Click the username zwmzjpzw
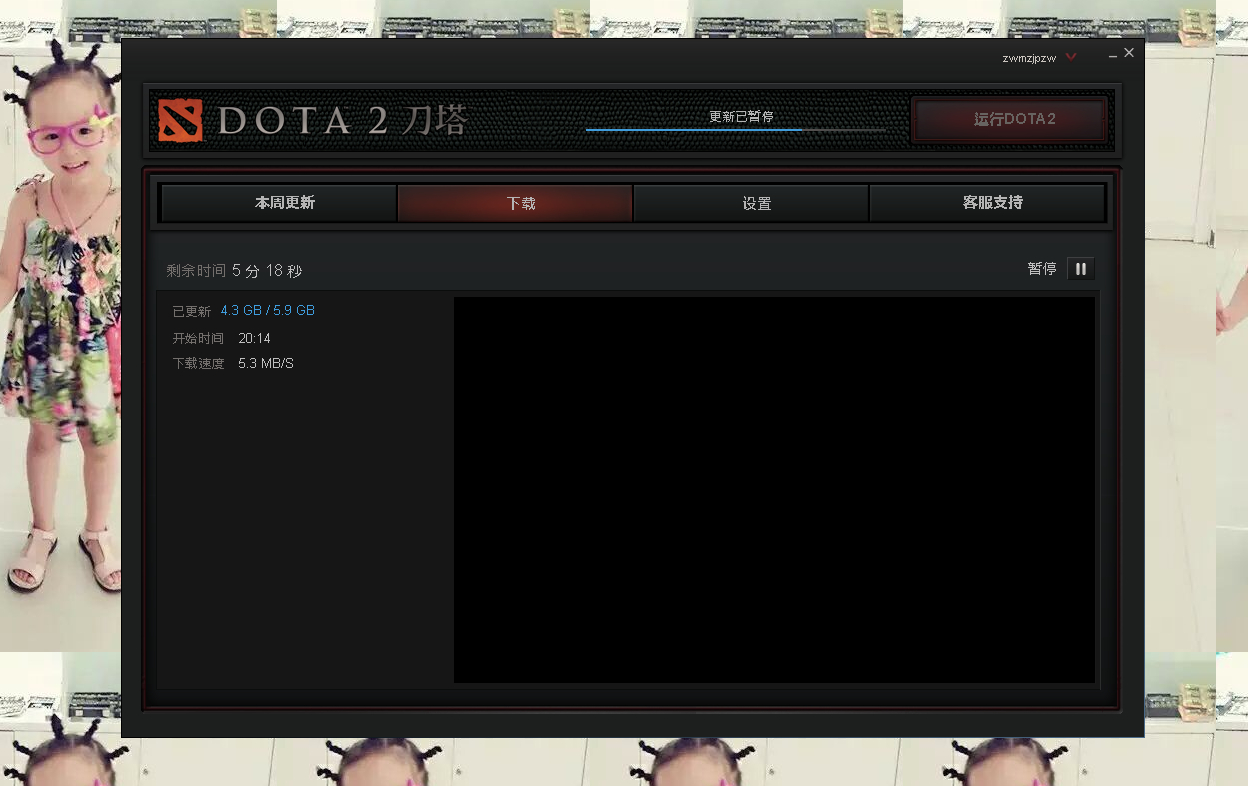 click(x=1029, y=58)
